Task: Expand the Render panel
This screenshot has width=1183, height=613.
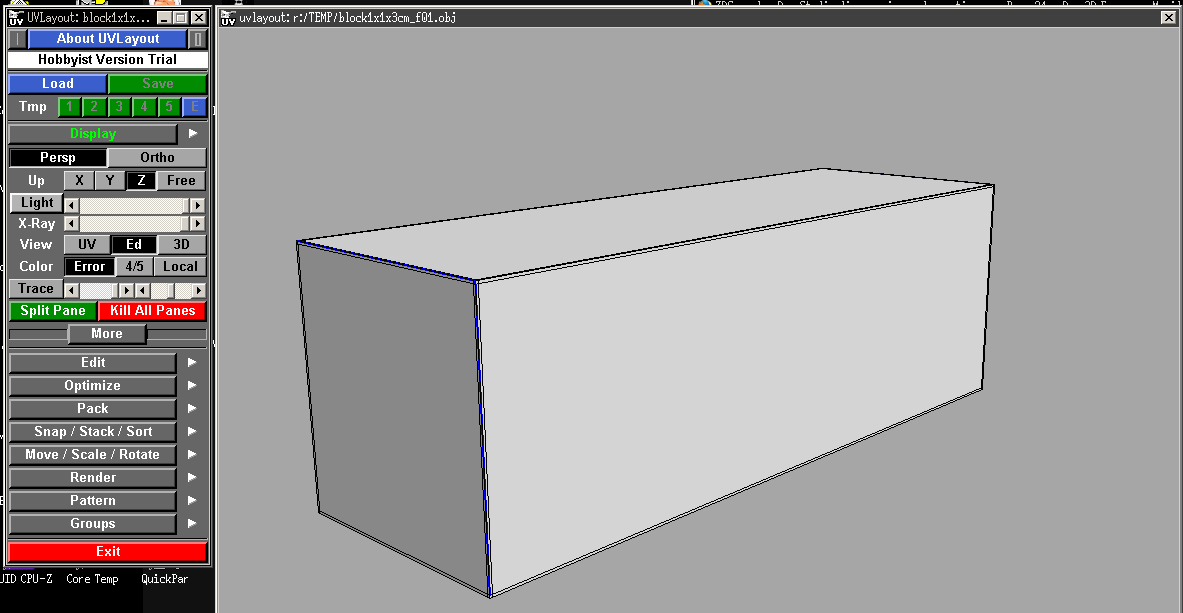Action: pos(93,478)
